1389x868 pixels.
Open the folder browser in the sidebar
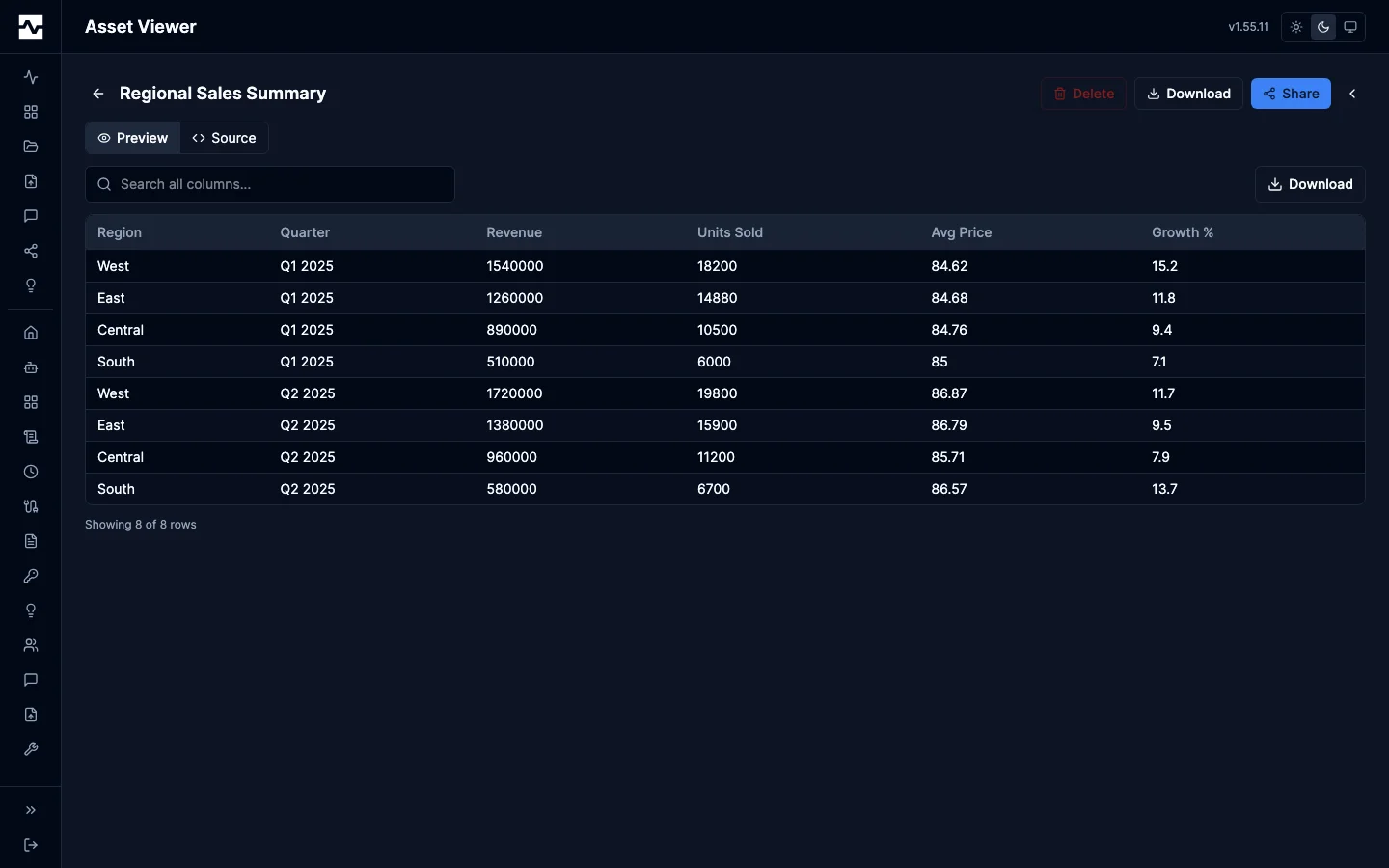click(30, 147)
